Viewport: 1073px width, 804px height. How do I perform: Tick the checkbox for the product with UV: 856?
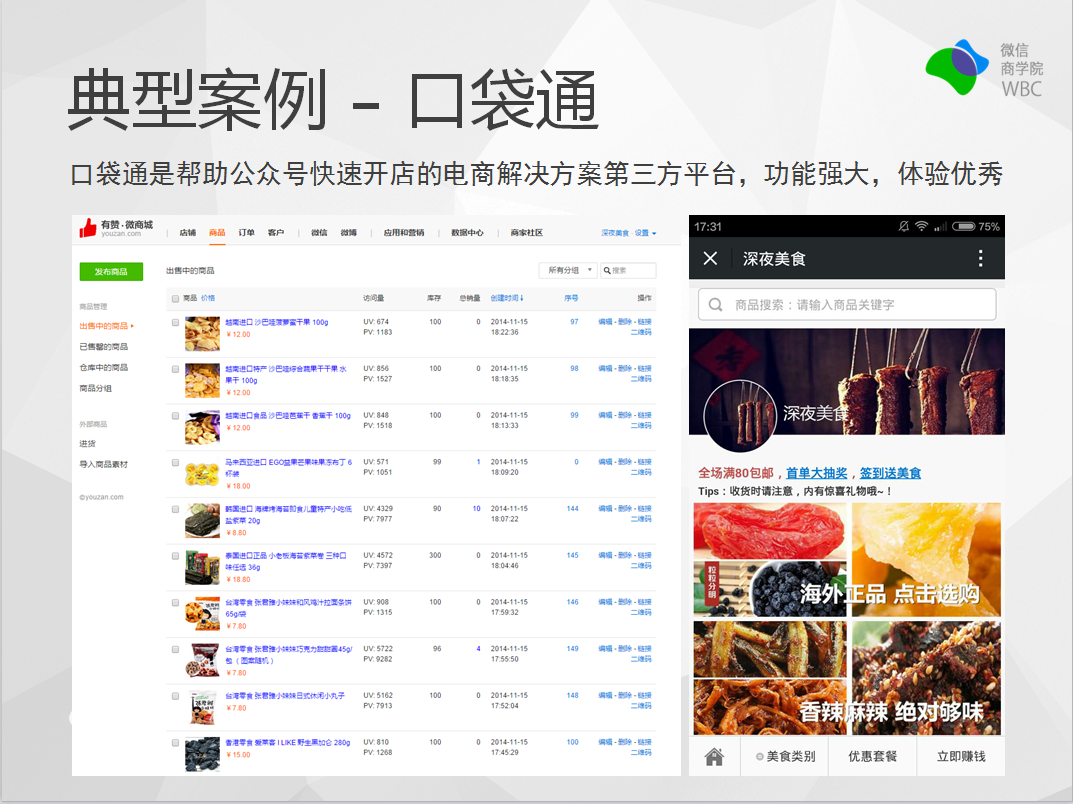[x=175, y=369]
